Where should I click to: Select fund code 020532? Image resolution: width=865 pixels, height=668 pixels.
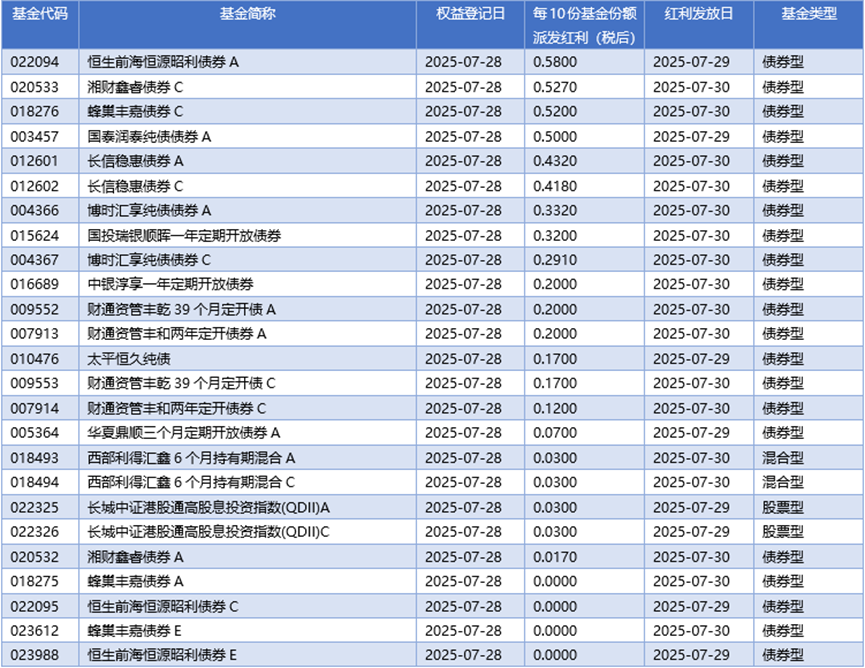tap(35, 558)
